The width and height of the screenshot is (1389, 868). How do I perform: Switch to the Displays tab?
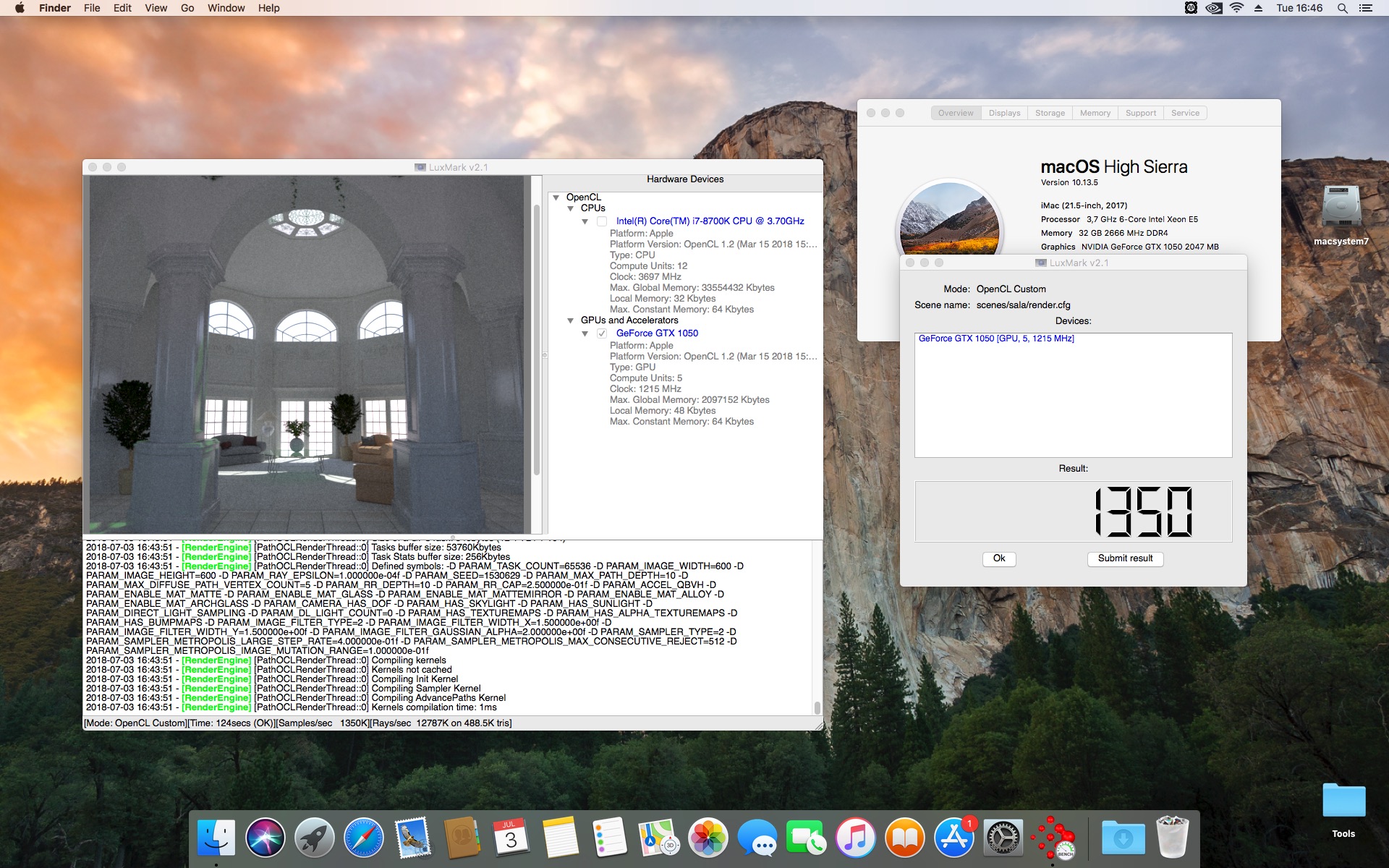[x=1004, y=113]
